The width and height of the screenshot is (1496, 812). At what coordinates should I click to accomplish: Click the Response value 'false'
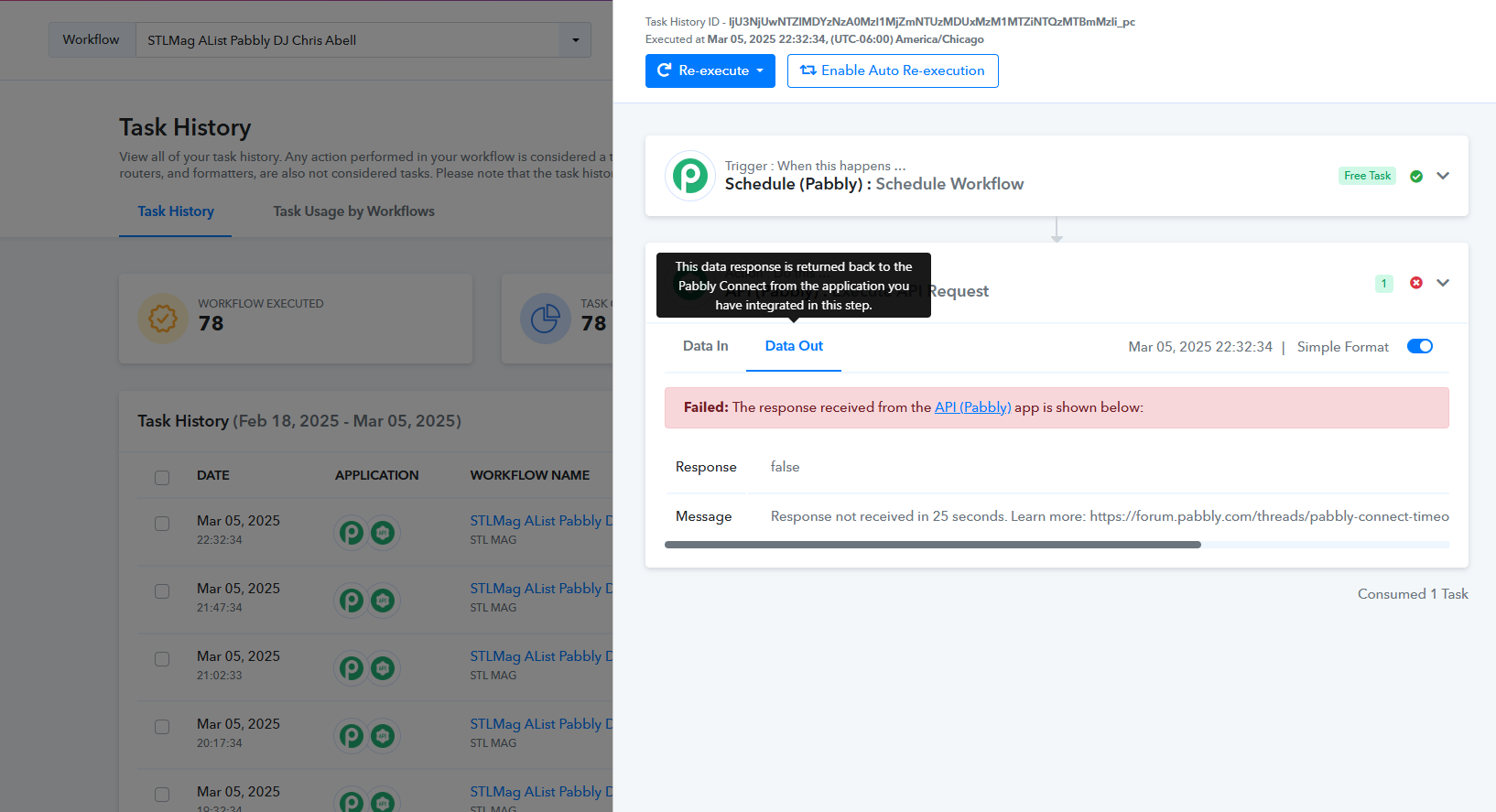click(x=785, y=467)
